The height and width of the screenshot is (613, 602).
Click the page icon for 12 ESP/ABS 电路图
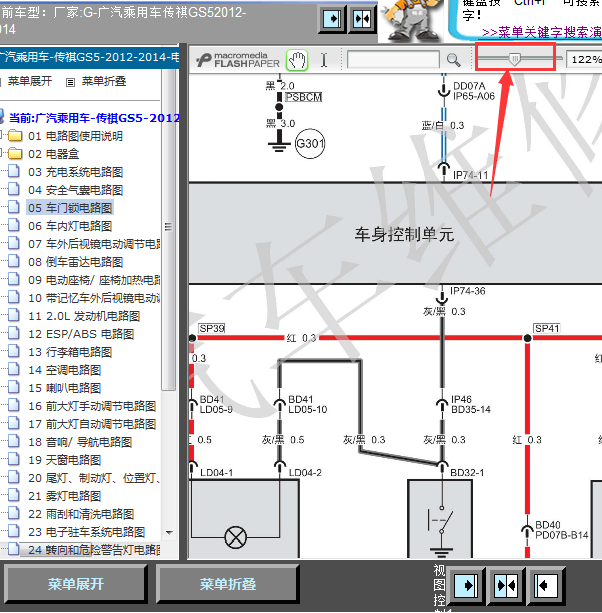tap(14, 333)
